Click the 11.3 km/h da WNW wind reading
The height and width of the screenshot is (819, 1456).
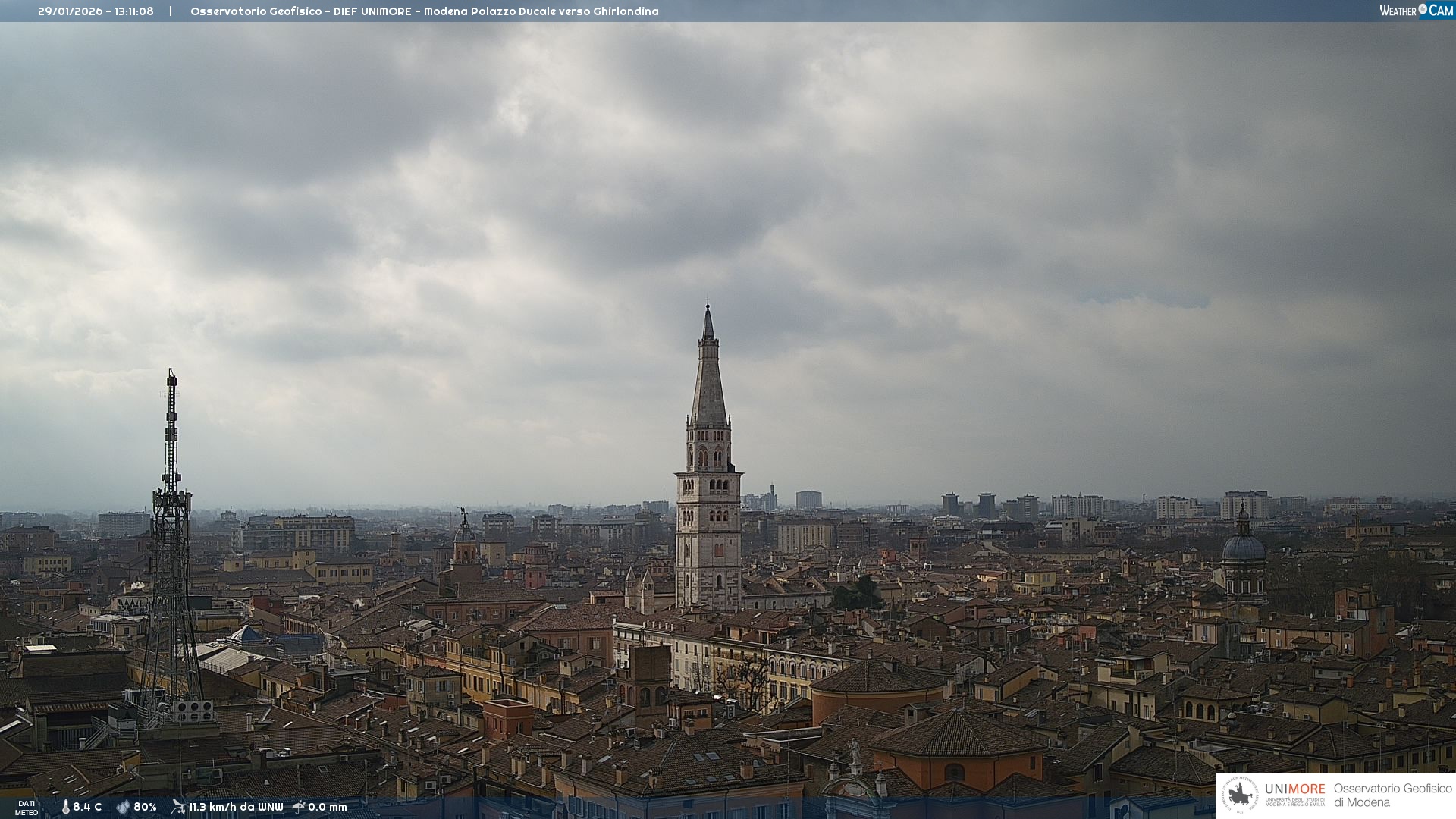(x=236, y=808)
